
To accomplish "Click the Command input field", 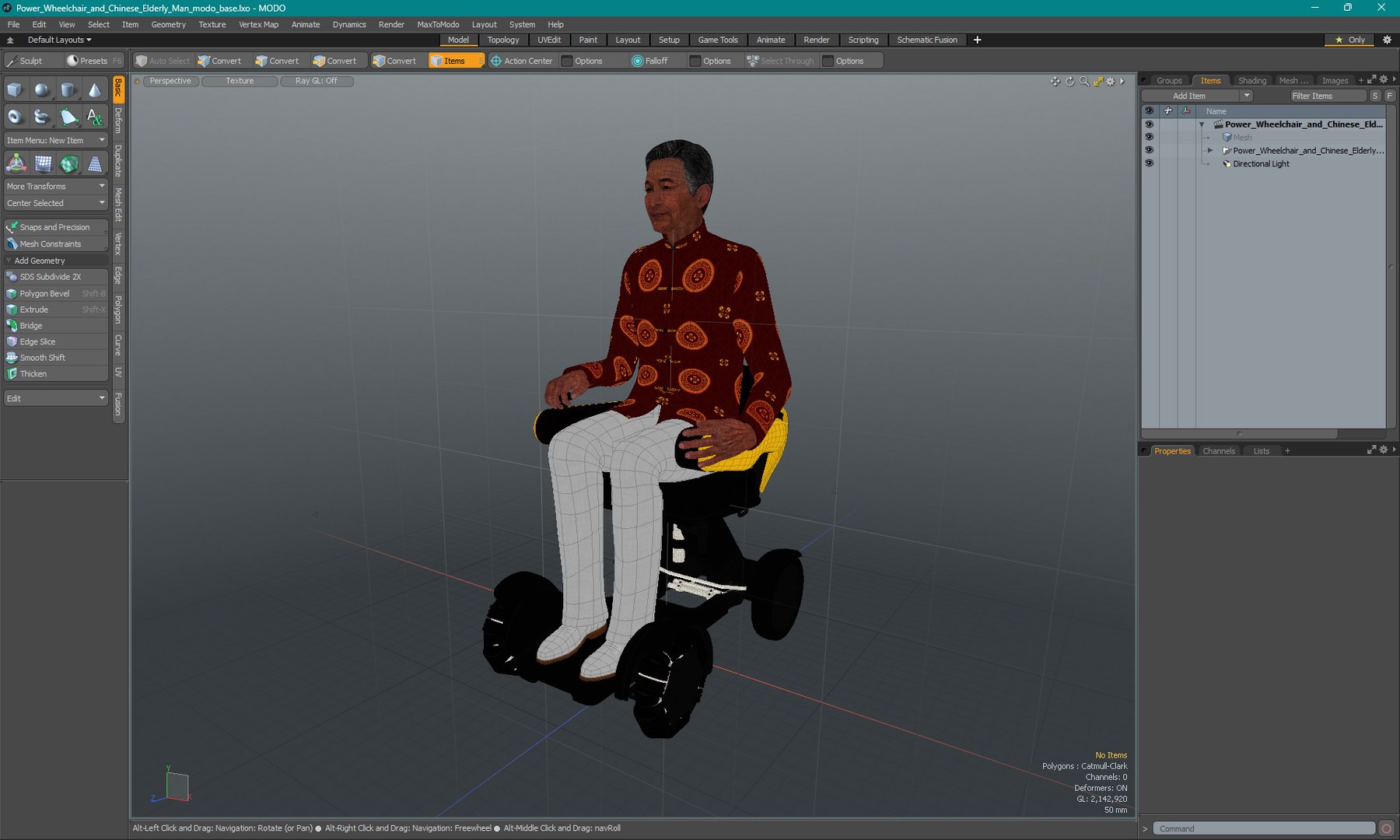I will coord(1263,828).
